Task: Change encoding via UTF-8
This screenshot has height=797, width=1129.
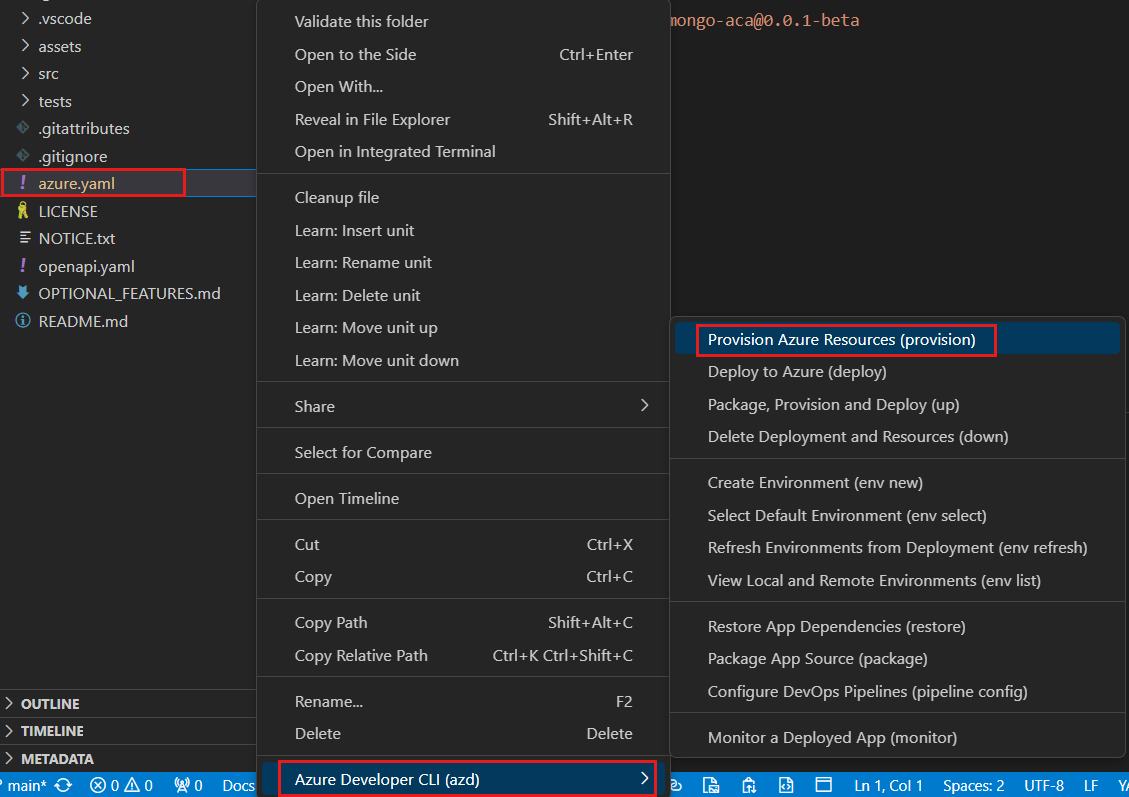Action: click(1043, 785)
